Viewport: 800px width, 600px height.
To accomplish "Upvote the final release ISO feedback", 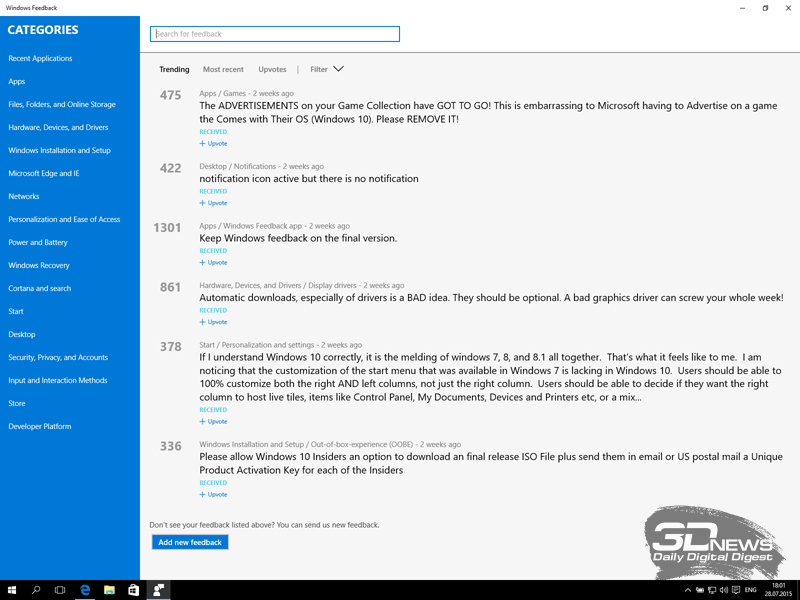I will (x=213, y=494).
